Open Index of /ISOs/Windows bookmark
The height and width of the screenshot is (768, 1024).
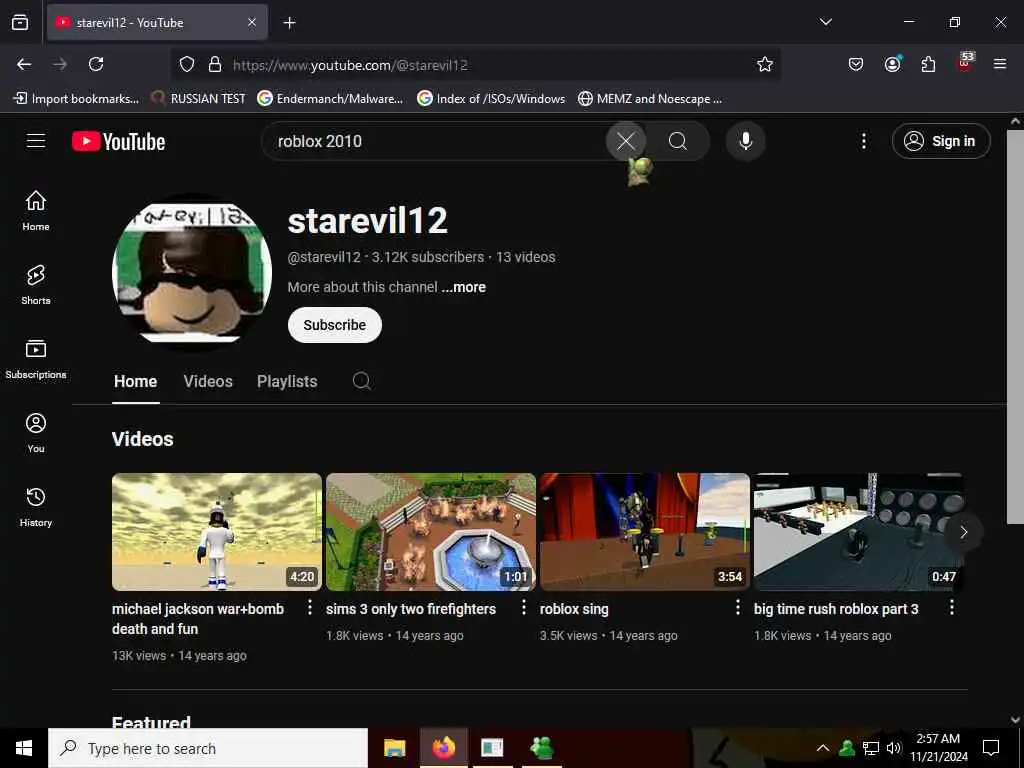tap(491, 99)
